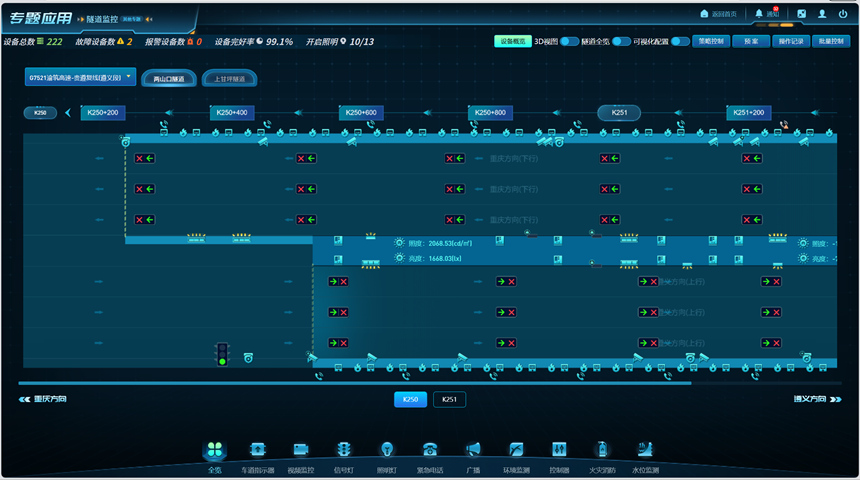Toggle the 隧道全览 switch

[x=621, y=42]
